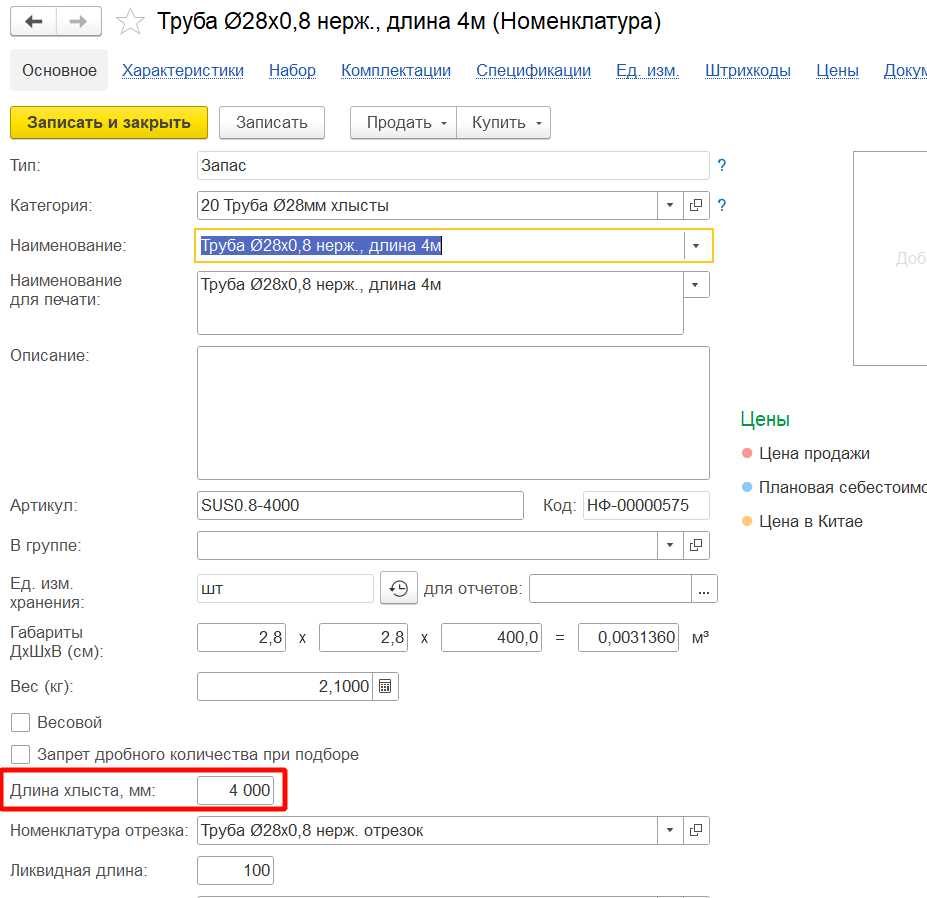Open the Наименование dropdown arrow

point(696,246)
